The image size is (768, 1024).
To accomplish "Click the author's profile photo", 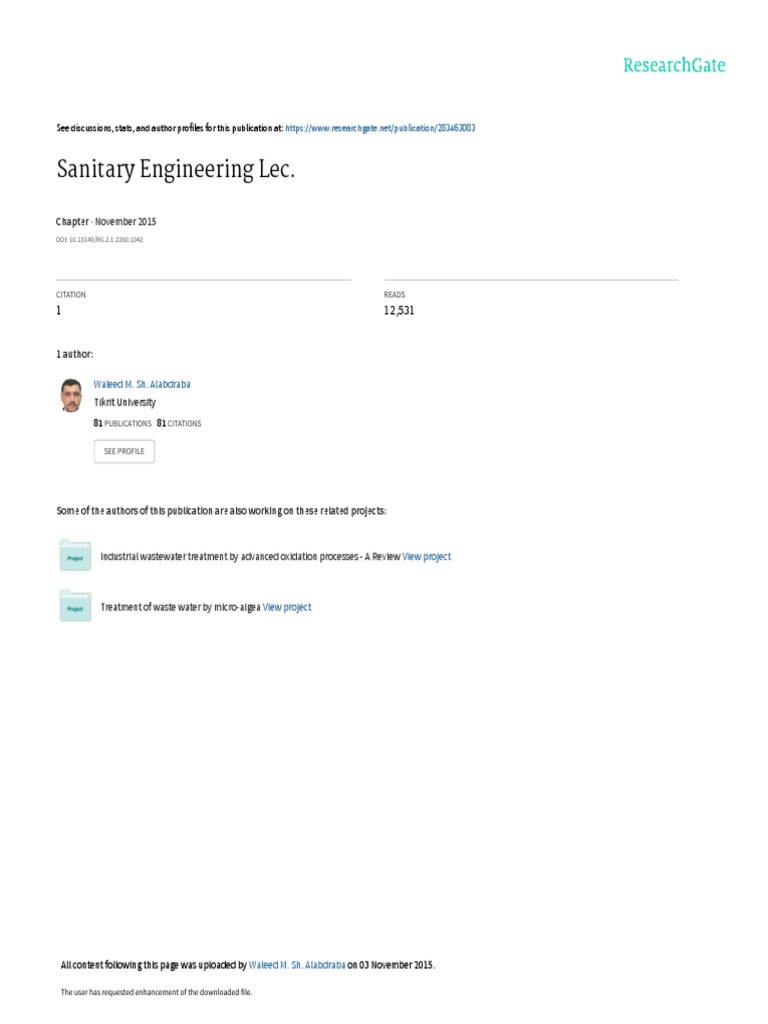I will pos(70,395).
